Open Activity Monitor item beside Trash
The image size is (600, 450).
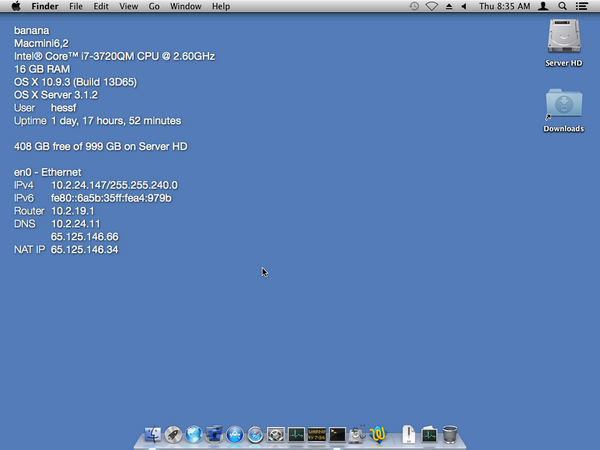click(429, 435)
